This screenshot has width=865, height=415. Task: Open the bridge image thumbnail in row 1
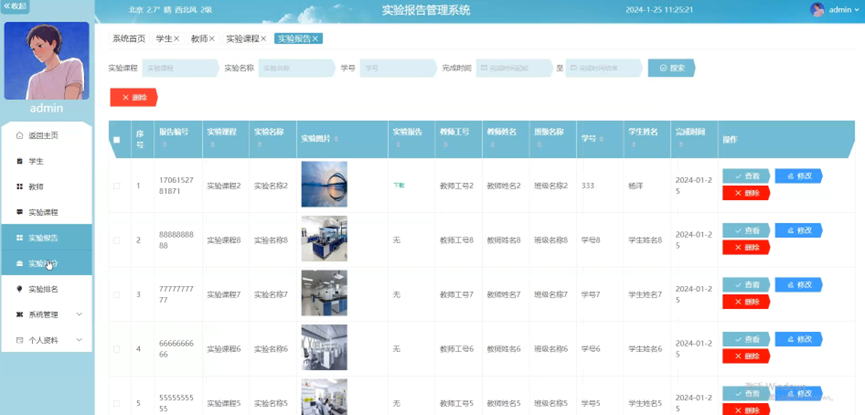click(x=324, y=184)
